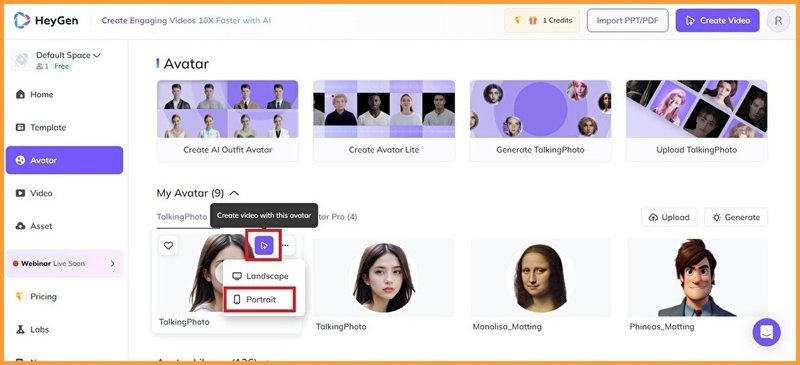Click the Home house icon
Image resolution: width=800 pixels, height=365 pixels.
pos(20,94)
